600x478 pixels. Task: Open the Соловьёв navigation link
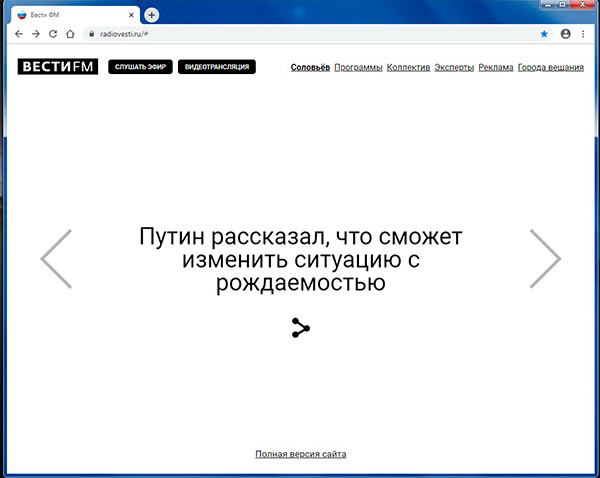[x=310, y=68]
